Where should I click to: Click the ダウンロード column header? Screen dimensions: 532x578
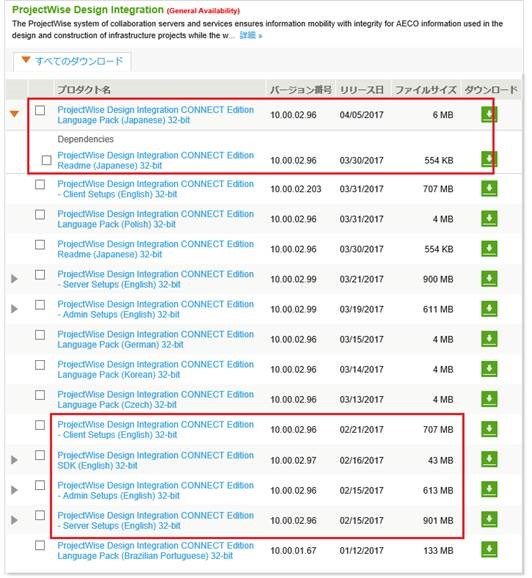click(491, 90)
